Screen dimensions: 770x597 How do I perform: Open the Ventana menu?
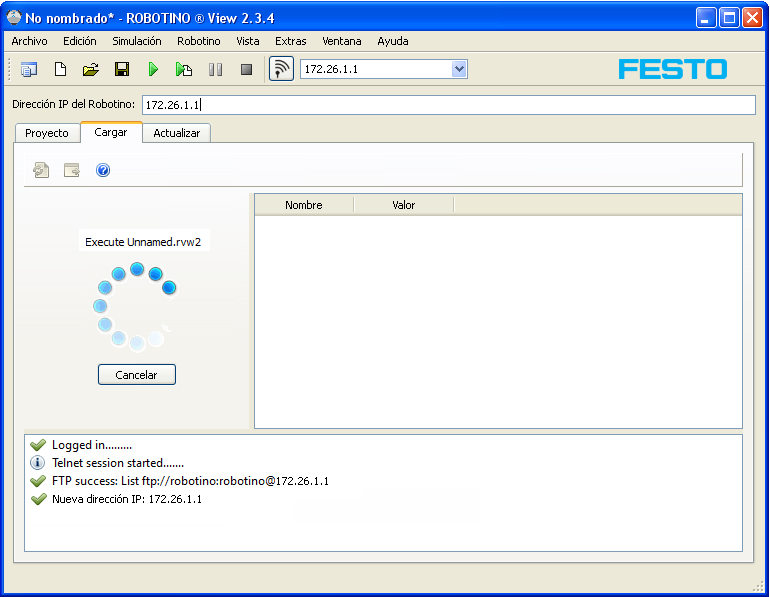341,41
